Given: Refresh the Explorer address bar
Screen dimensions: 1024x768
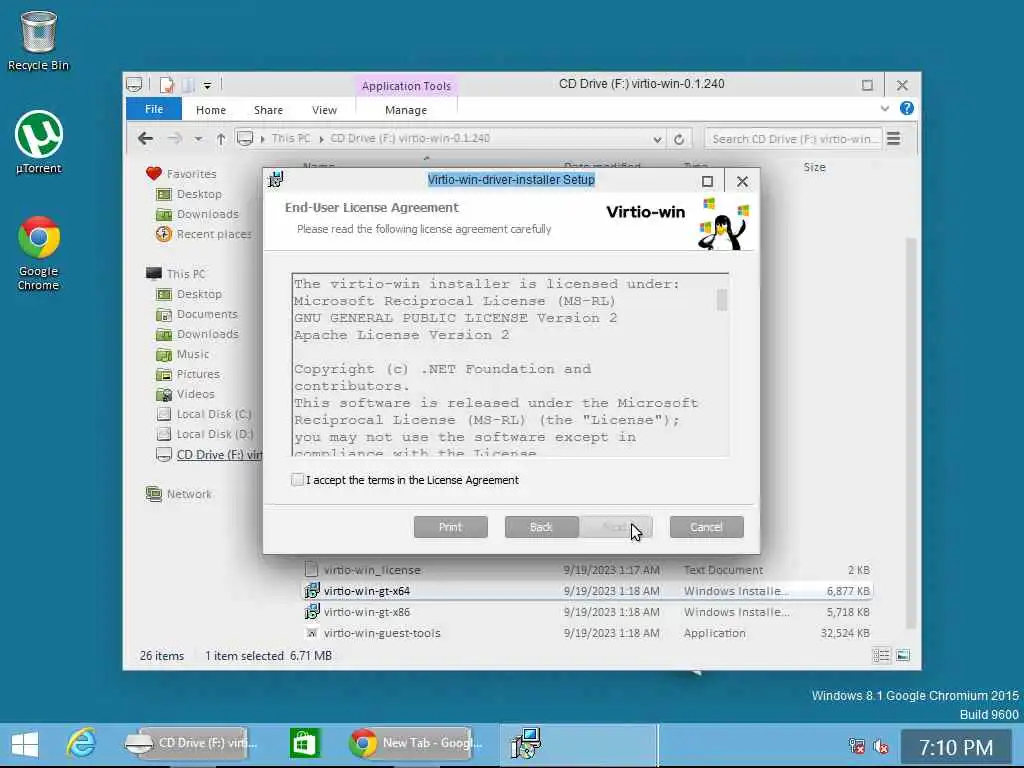Looking at the screenshot, I should click(x=679, y=139).
